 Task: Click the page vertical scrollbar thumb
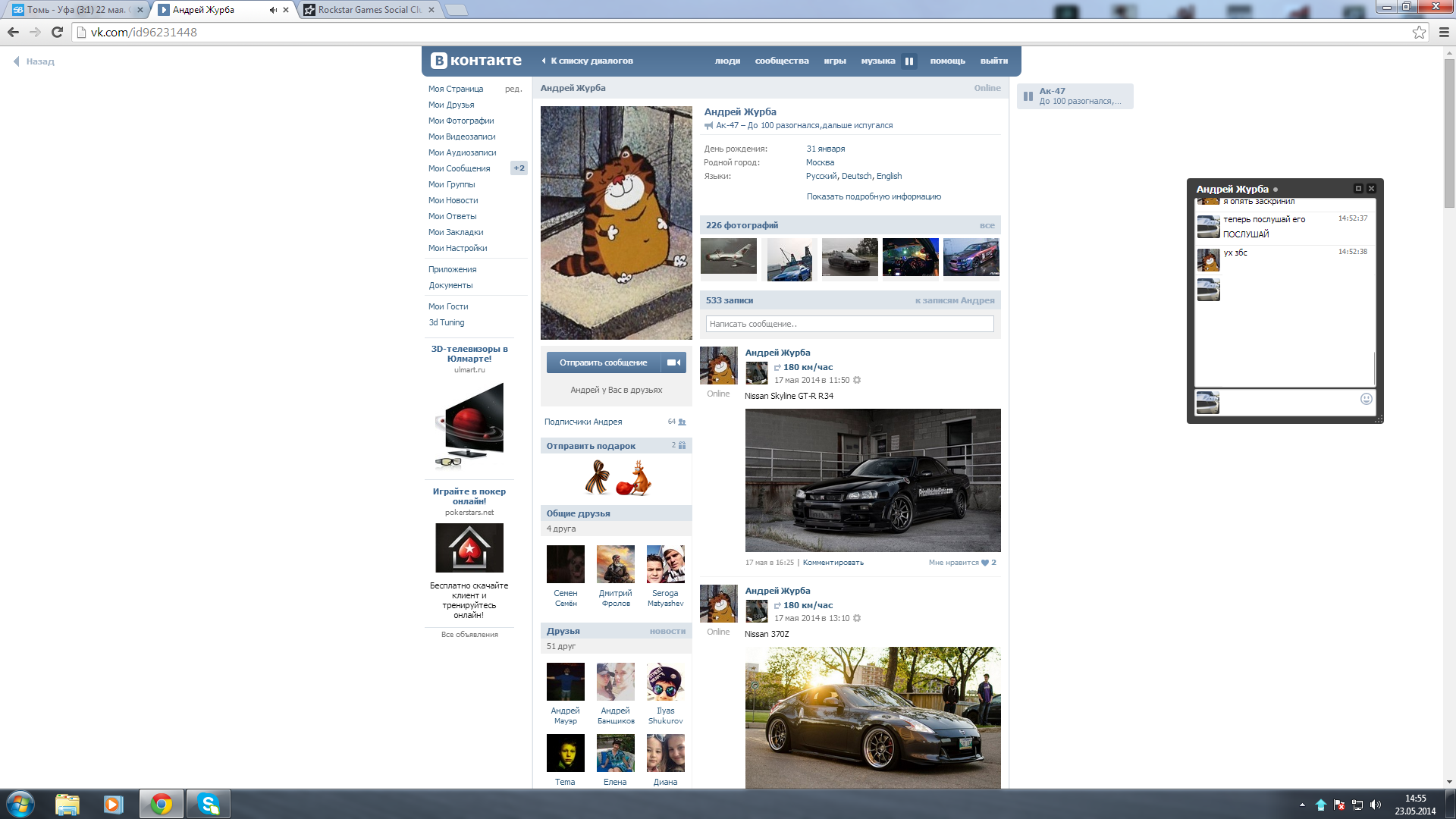(1449, 133)
